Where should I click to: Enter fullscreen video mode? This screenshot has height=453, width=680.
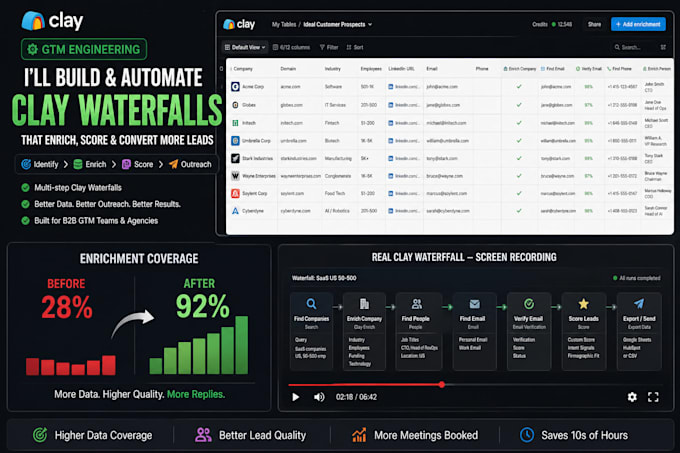(653, 397)
